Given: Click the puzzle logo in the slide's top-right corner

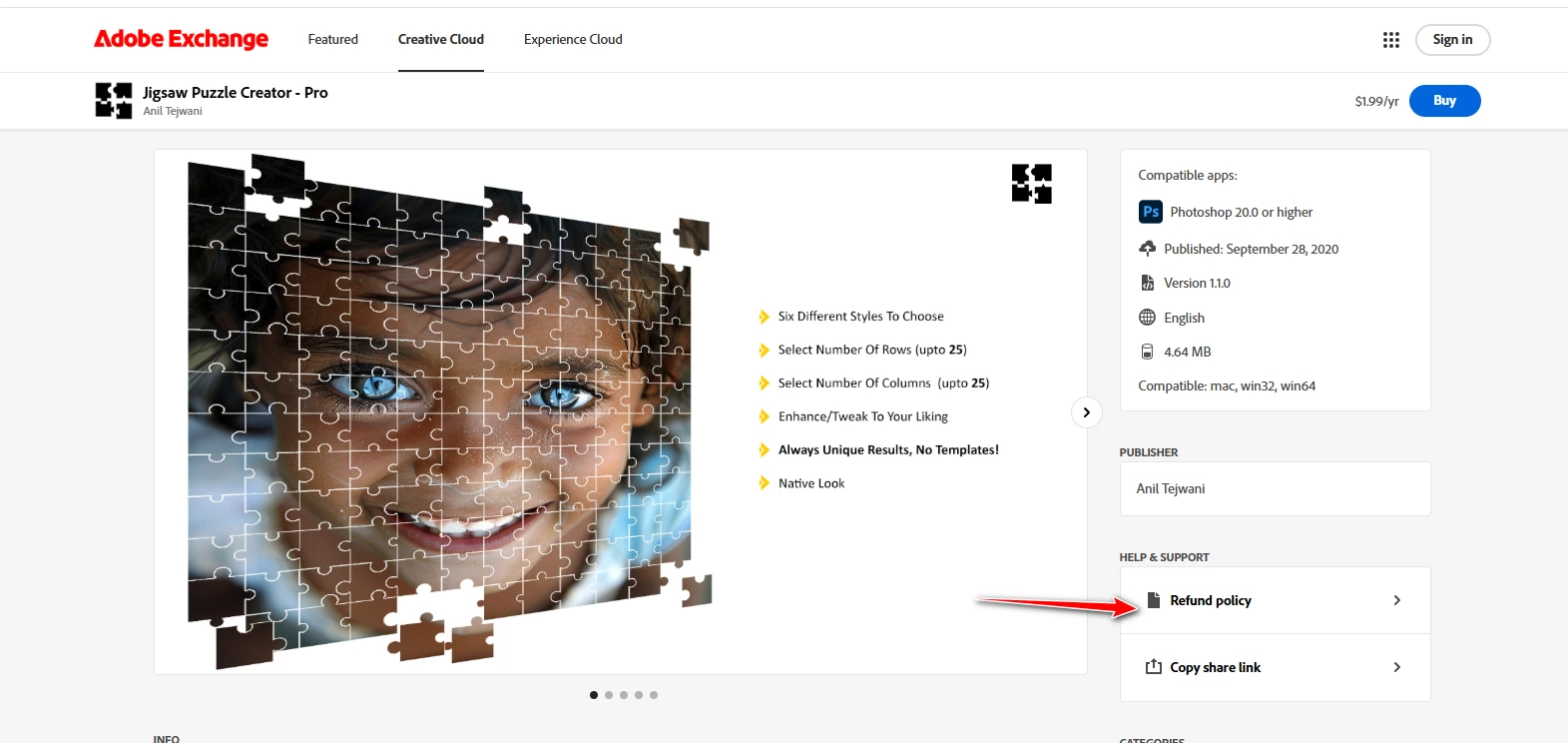Looking at the screenshot, I should 1032,184.
